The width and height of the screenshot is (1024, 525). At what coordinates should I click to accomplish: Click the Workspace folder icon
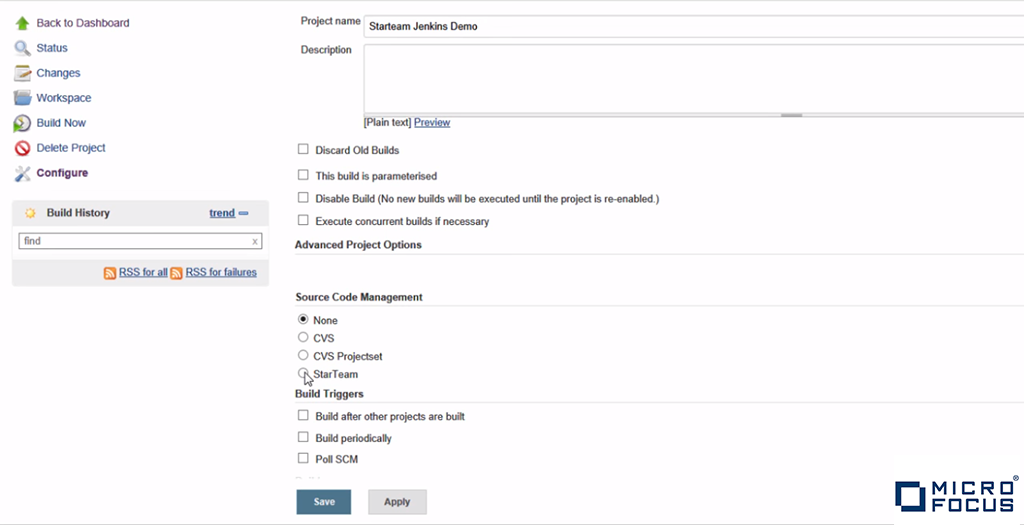click(22, 98)
